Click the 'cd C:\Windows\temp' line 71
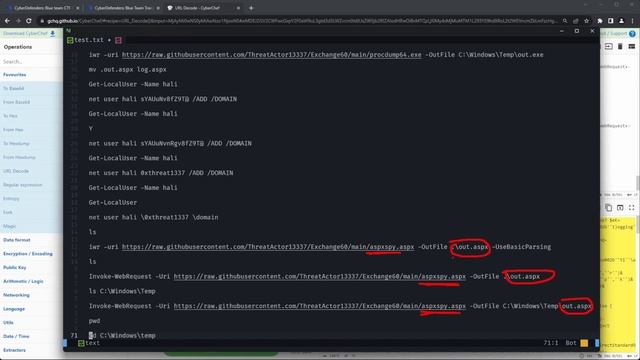 pos(122,336)
